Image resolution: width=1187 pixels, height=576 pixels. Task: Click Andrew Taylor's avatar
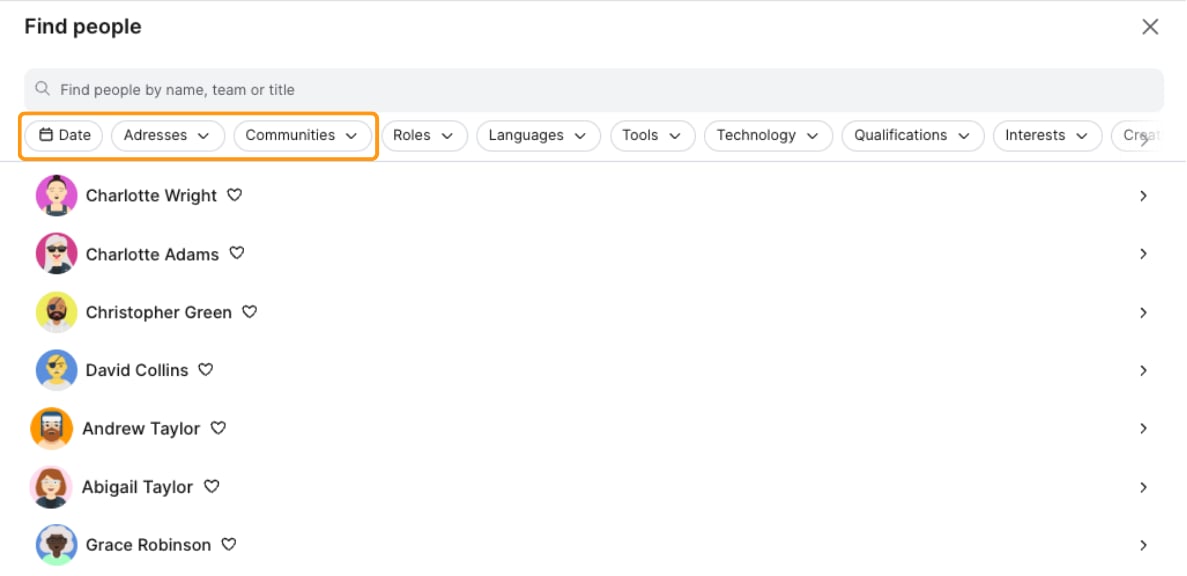coord(51,428)
